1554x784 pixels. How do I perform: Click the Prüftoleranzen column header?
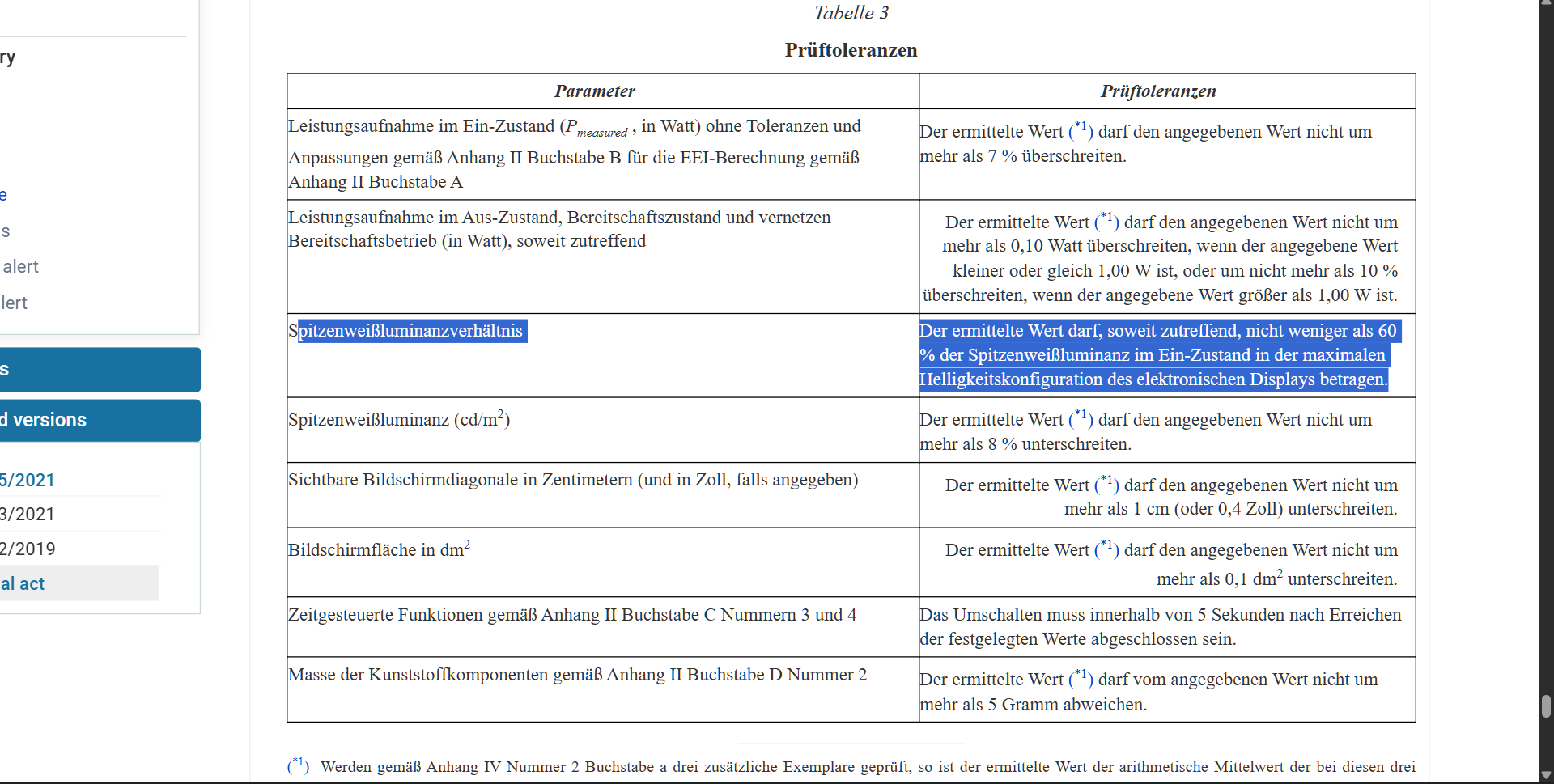[1157, 91]
